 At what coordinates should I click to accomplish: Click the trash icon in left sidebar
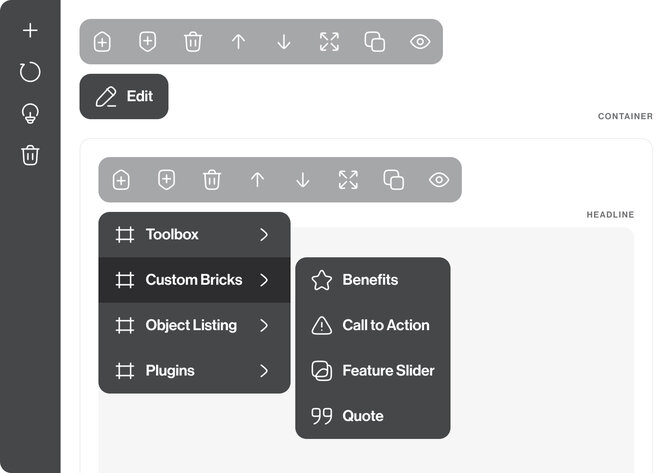30,155
